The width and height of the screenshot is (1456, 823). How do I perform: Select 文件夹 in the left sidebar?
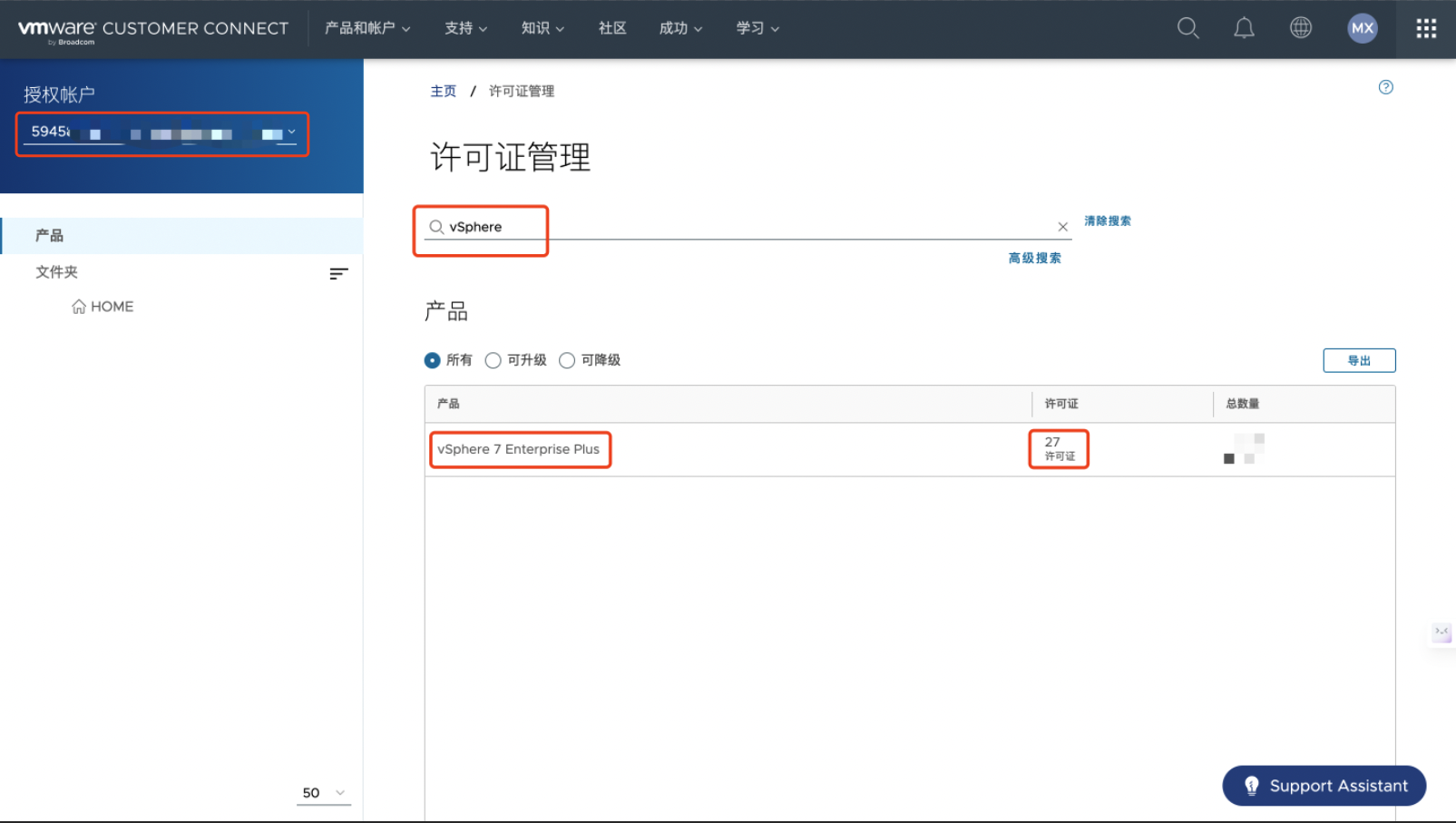(56, 272)
